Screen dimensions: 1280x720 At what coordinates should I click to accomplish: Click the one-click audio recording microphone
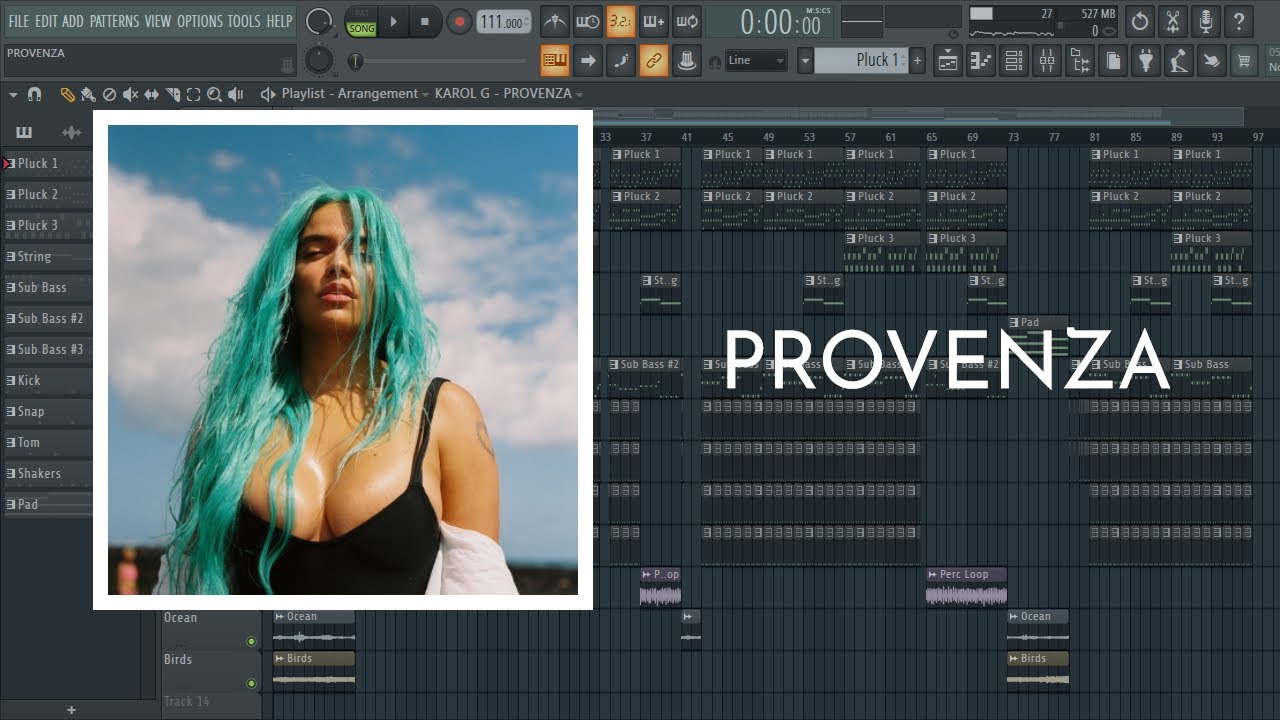pyautogui.click(x=1206, y=21)
